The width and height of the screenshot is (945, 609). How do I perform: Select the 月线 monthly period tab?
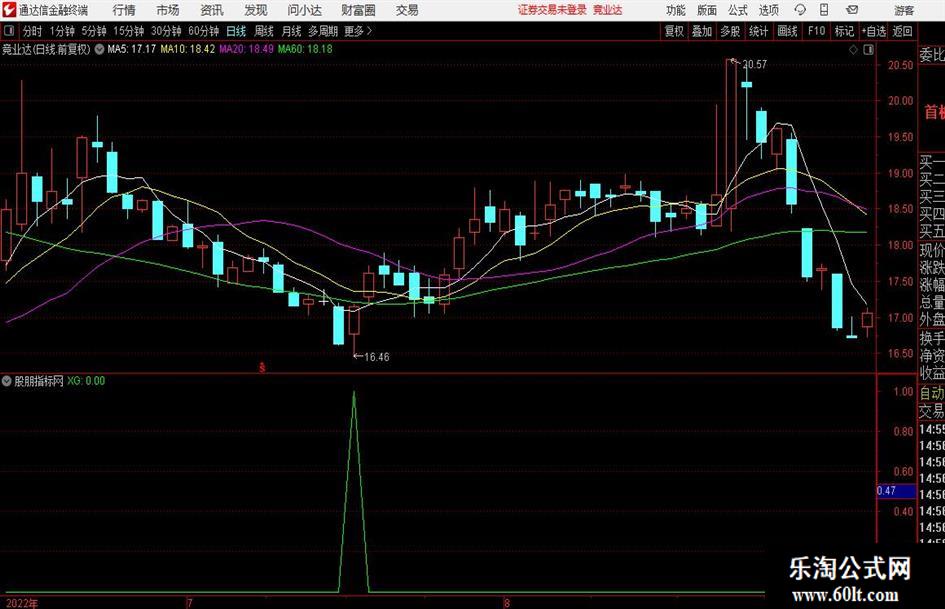click(x=292, y=31)
